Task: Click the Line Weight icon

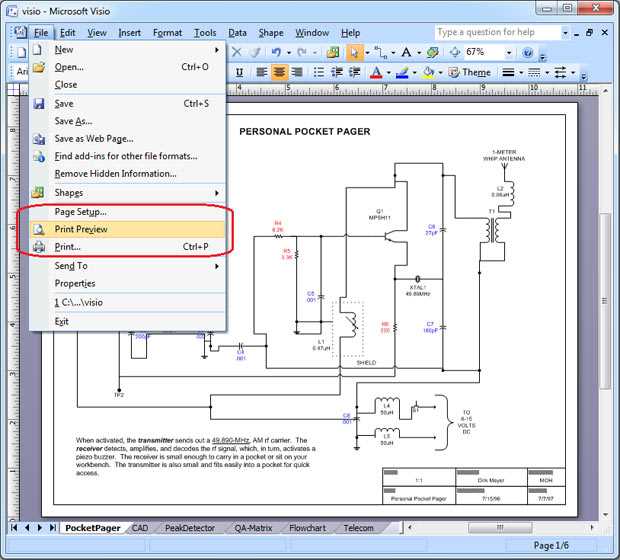Action: pyautogui.click(x=508, y=72)
